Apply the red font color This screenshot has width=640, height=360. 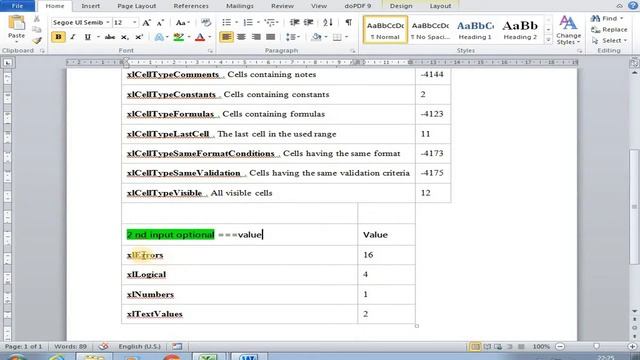coord(200,37)
